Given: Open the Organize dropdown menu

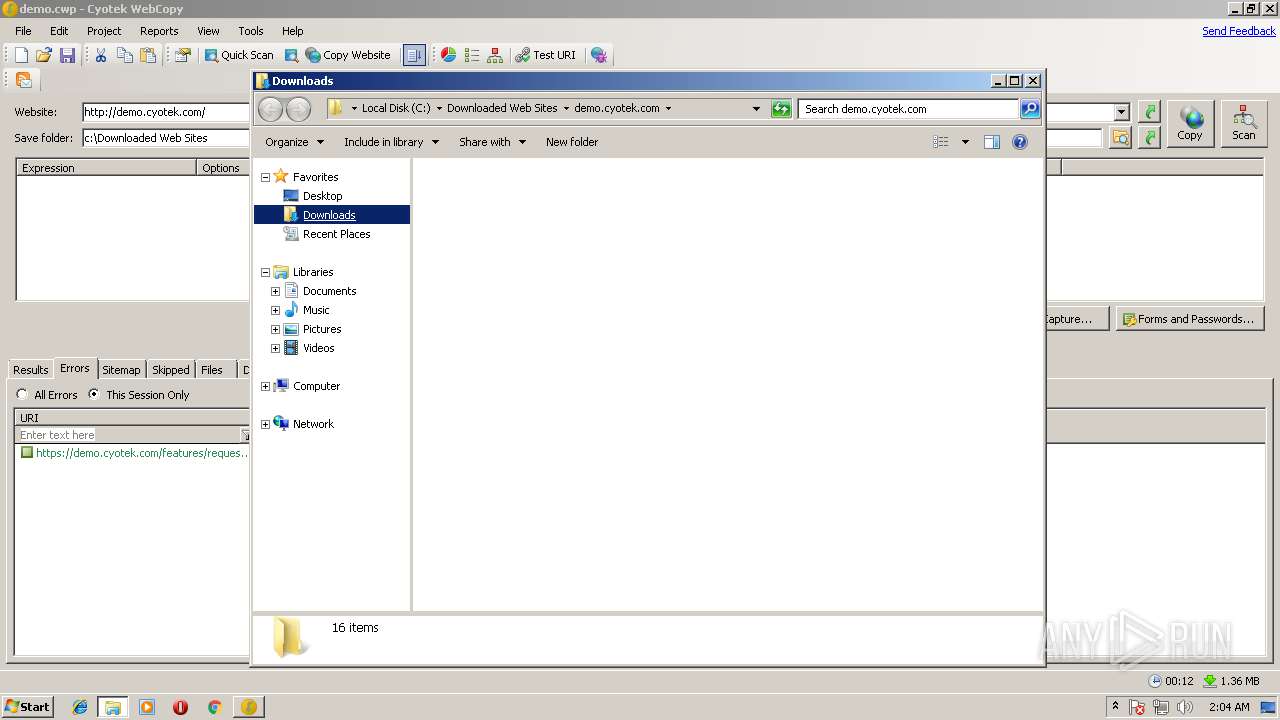Looking at the screenshot, I should point(294,142).
